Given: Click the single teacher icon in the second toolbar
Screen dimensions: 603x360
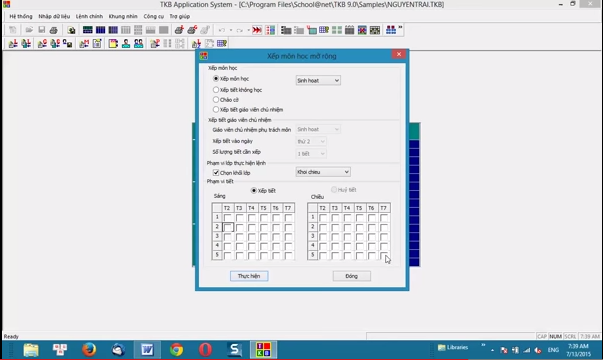Looking at the screenshot, I should pyautogui.click(x=126, y=43).
